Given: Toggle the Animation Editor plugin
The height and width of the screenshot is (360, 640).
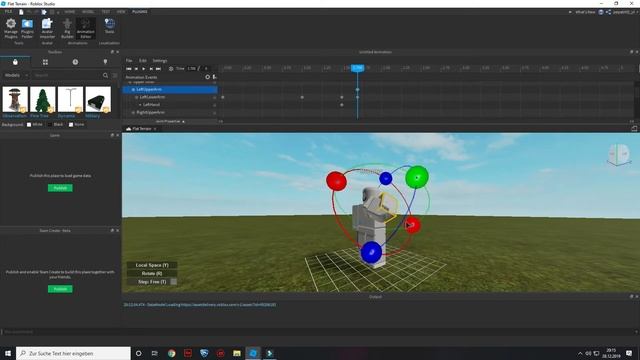Looking at the screenshot, I should tap(86, 28).
